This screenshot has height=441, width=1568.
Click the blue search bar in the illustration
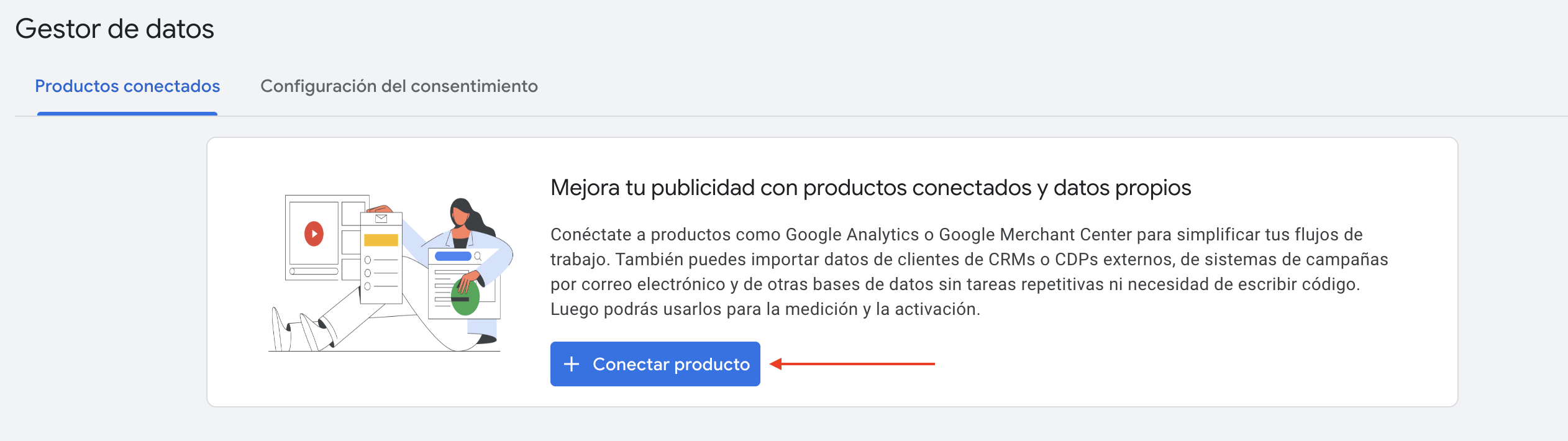[x=453, y=256]
